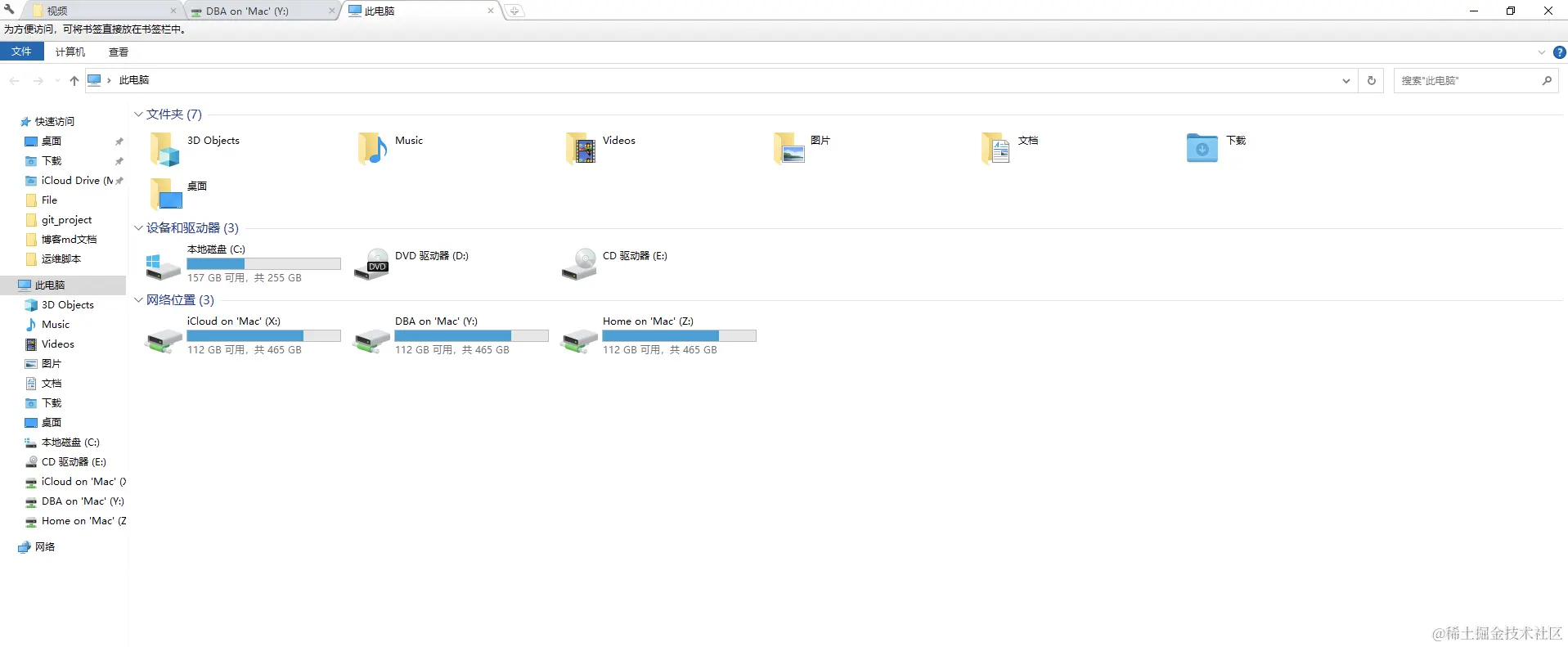Open the 下载 downloads folder icon
Image resolution: width=1568 pixels, height=647 pixels.
click(1202, 149)
